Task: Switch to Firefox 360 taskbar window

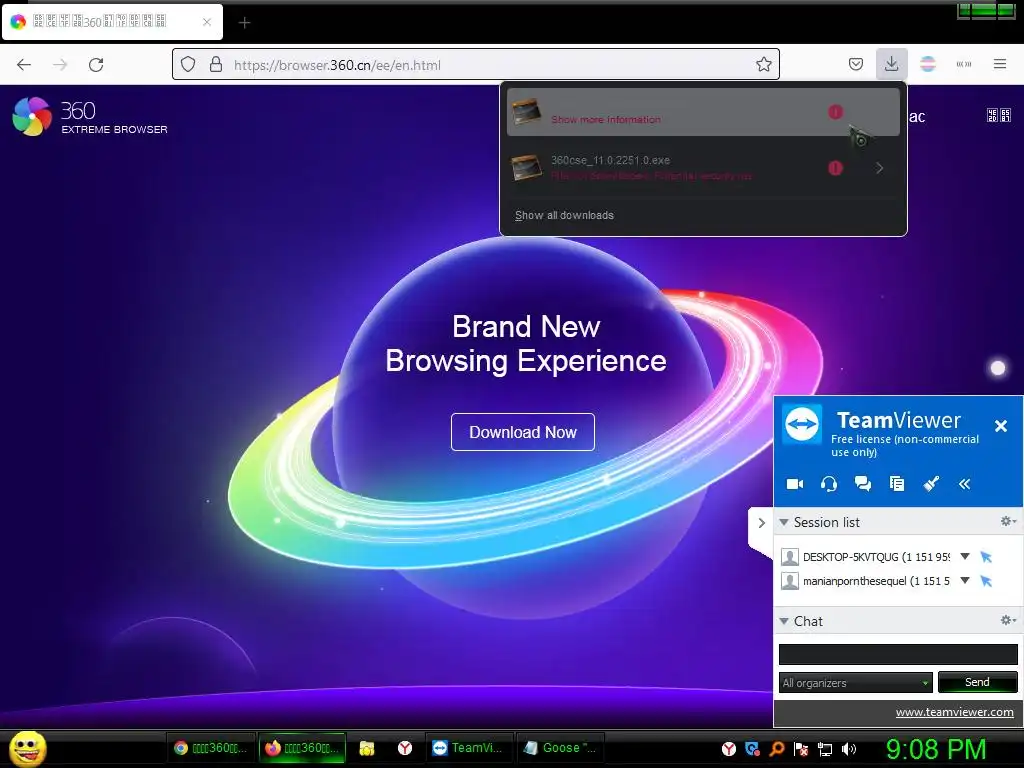Action: pyautogui.click(x=302, y=748)
